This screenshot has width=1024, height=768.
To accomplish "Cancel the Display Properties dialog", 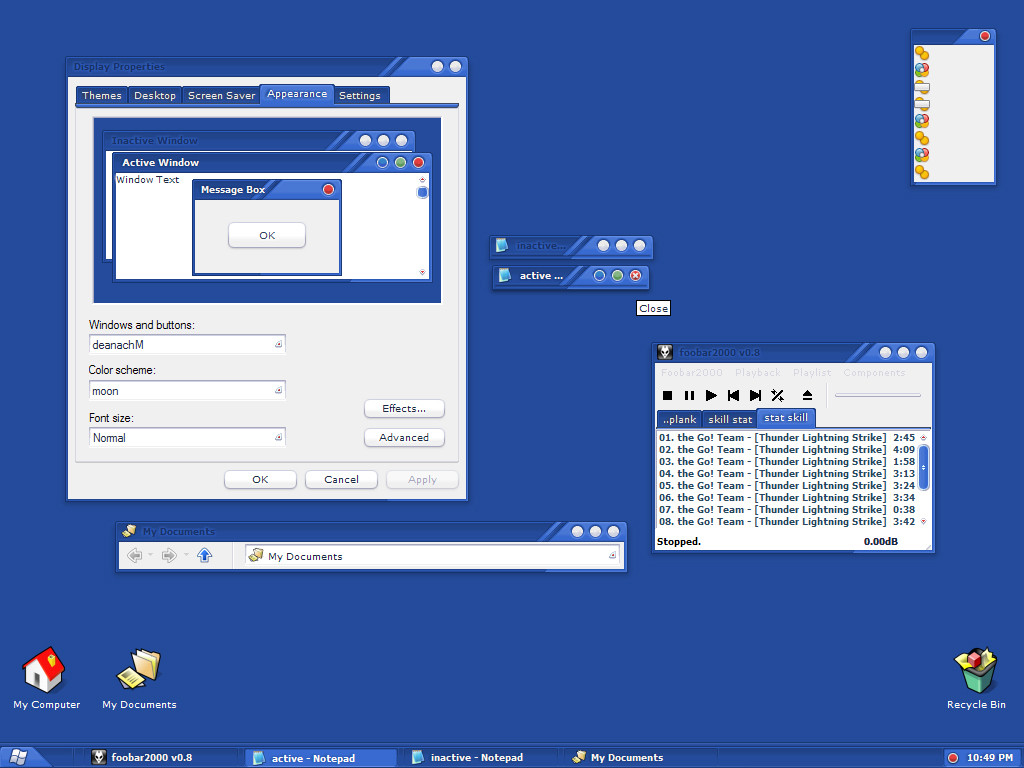I will tap(342, 479).
